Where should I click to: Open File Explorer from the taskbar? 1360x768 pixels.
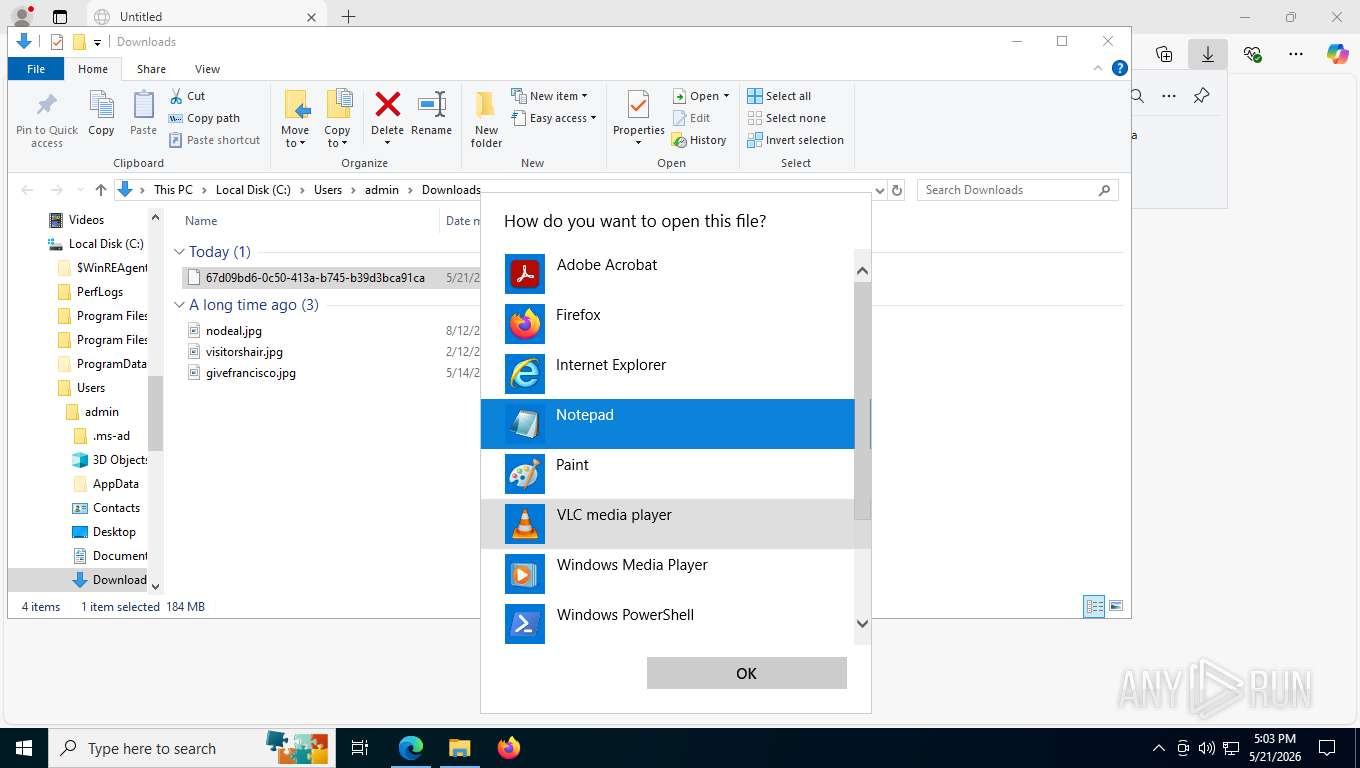pos(459,748)
